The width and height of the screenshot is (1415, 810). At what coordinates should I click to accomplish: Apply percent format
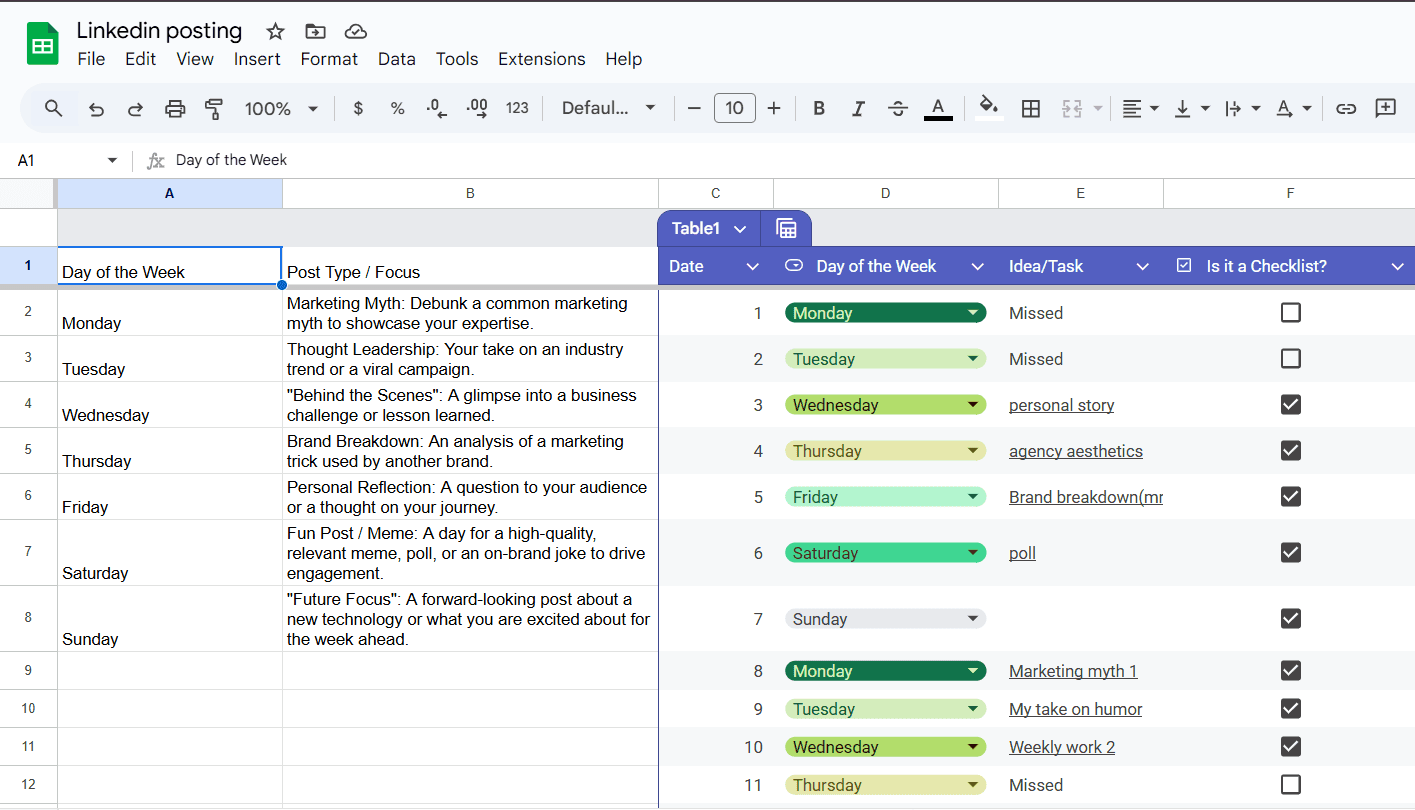[397, 108]
